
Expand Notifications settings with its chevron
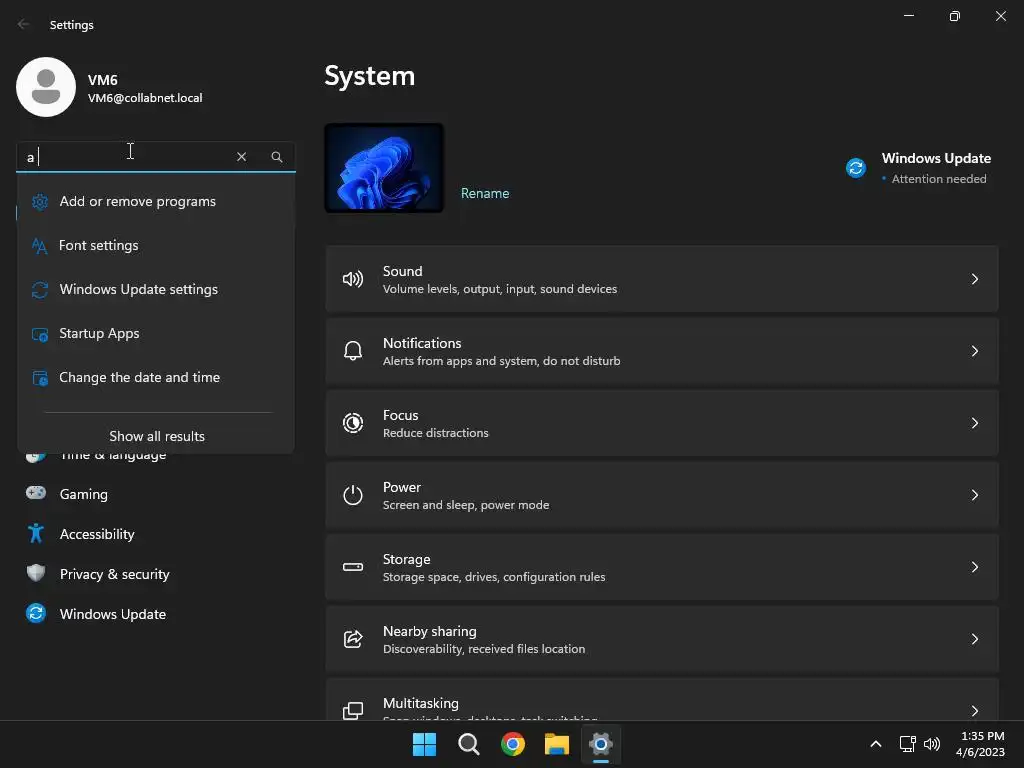tap(974, 351)
